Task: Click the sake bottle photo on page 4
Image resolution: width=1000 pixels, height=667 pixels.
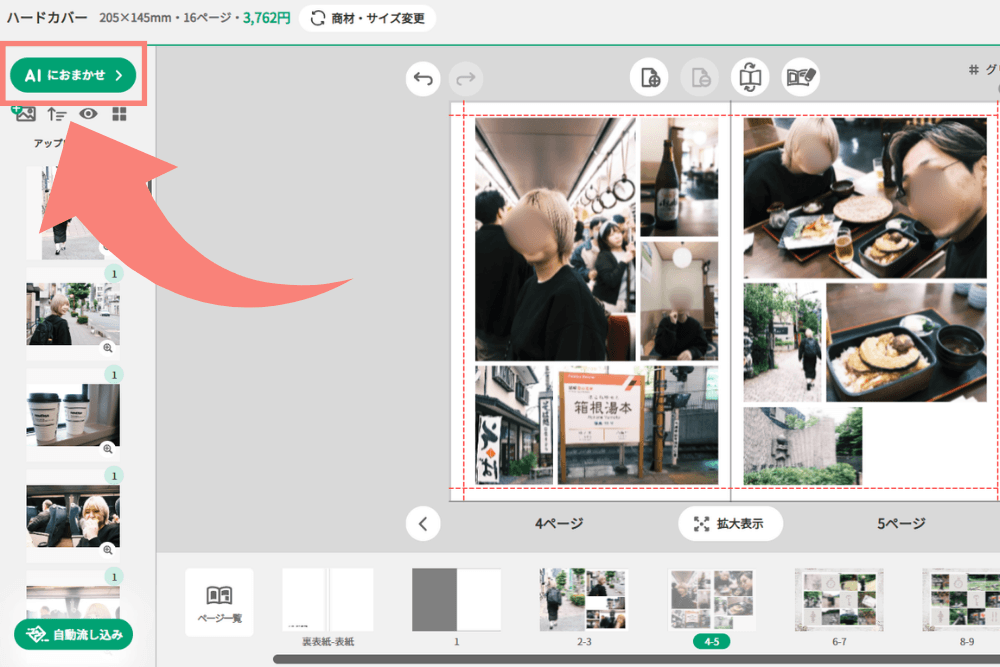Action: pyautogui.click(x=679, y=177)
